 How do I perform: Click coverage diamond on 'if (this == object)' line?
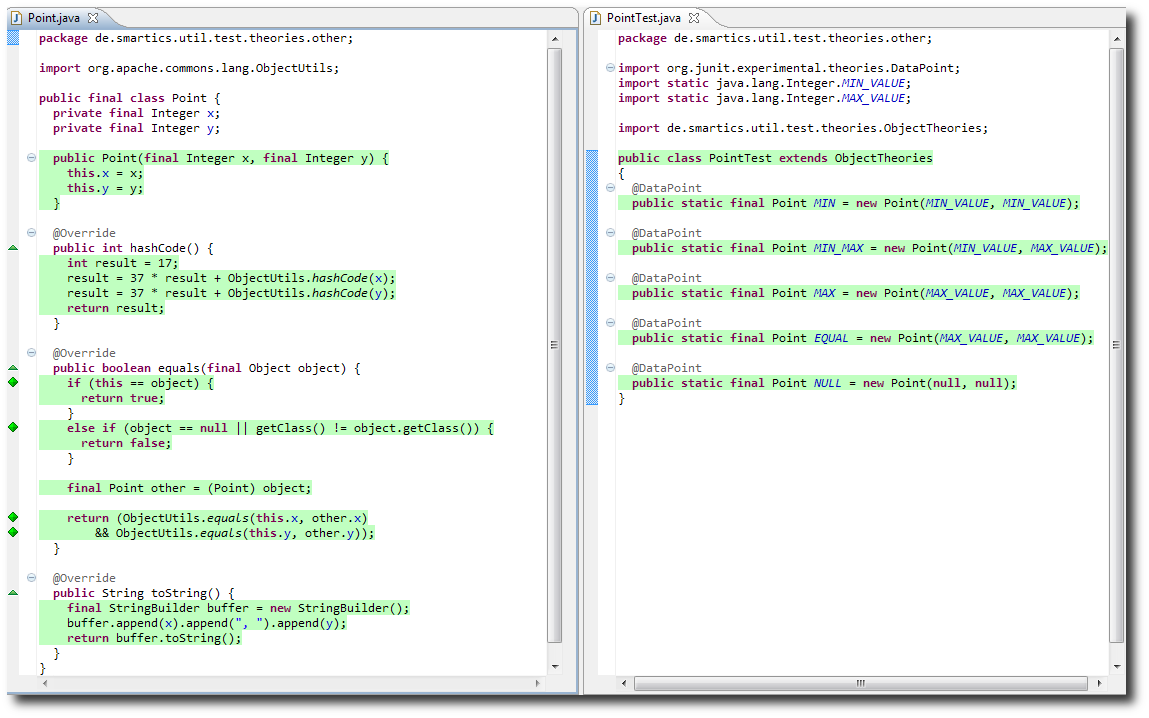click(x=13, y=383)
